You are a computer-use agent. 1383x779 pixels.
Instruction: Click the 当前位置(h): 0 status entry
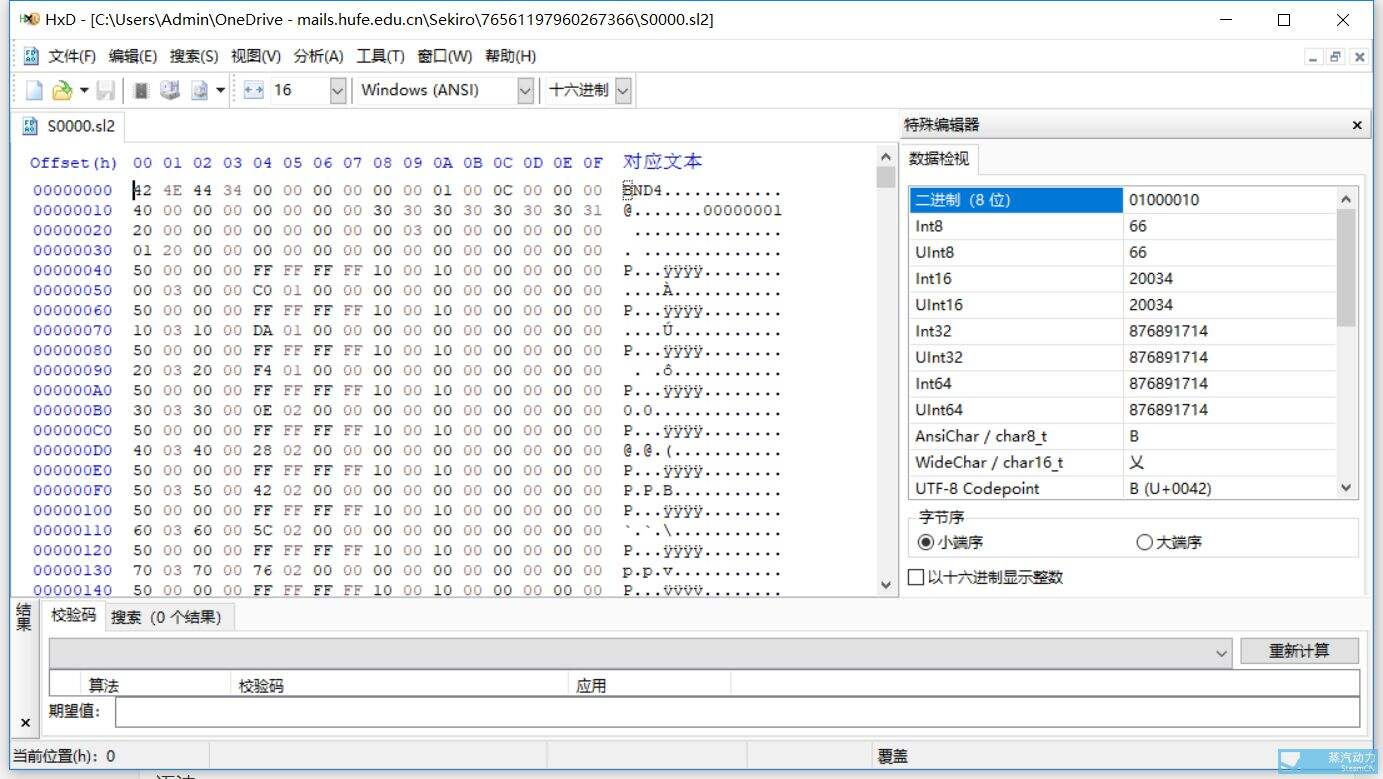point(63,756)
